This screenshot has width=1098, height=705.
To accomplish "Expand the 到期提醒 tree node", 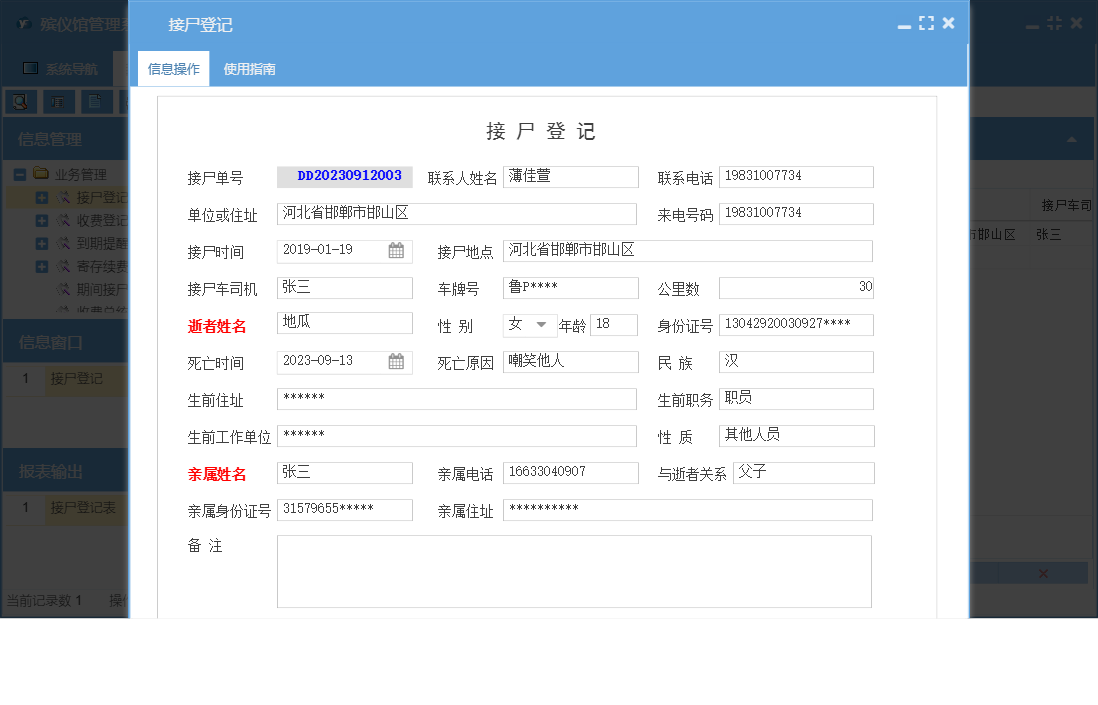I will (42, 242).
